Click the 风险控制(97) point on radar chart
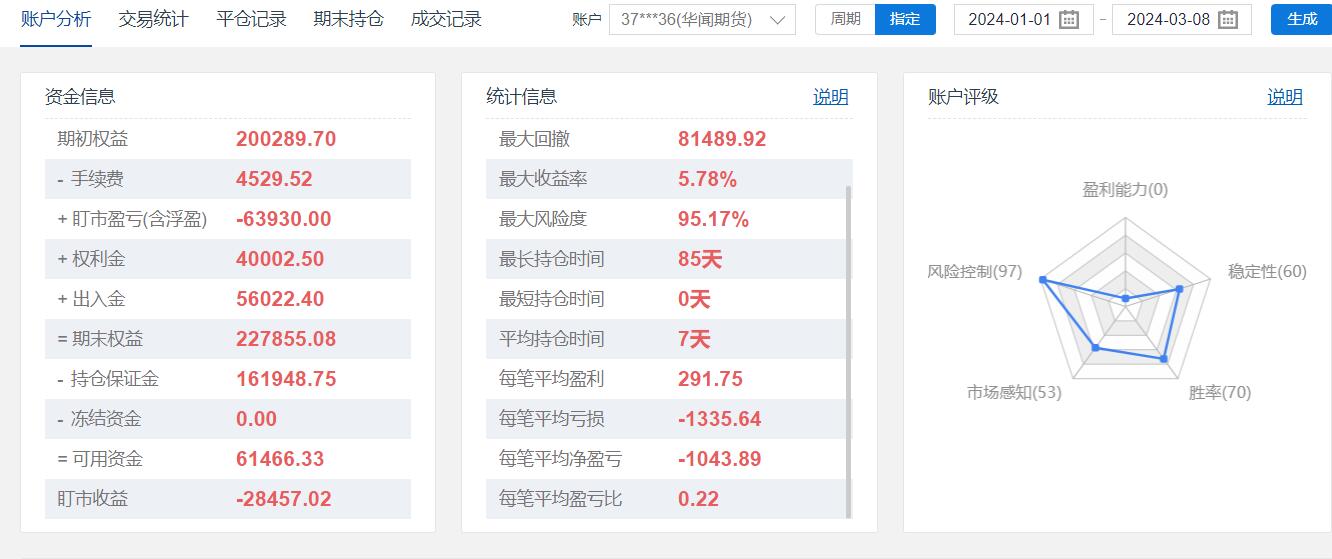This screenshot has width=1332, height=559. (x=1043, y=281)
